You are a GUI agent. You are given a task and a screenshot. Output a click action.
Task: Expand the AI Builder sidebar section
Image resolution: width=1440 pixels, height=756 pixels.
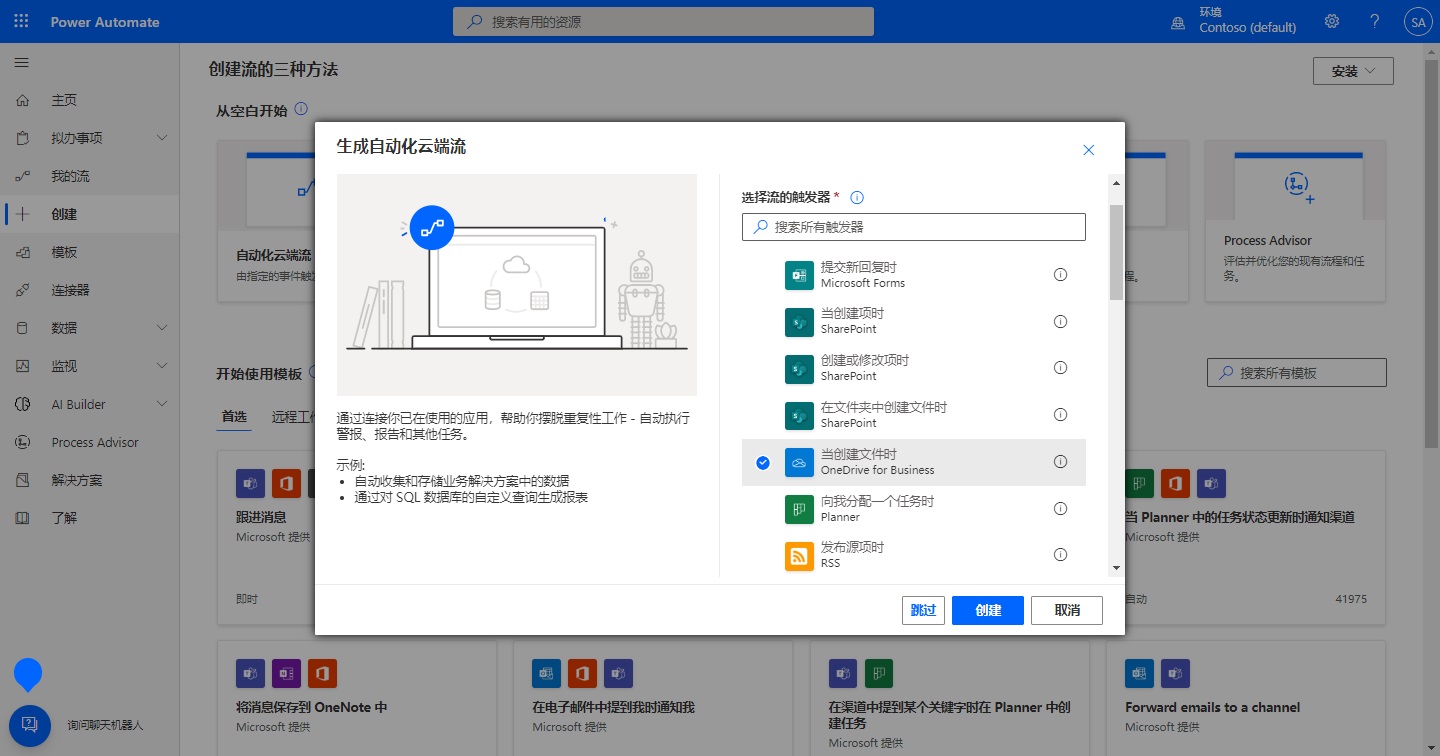click(162, 404)
